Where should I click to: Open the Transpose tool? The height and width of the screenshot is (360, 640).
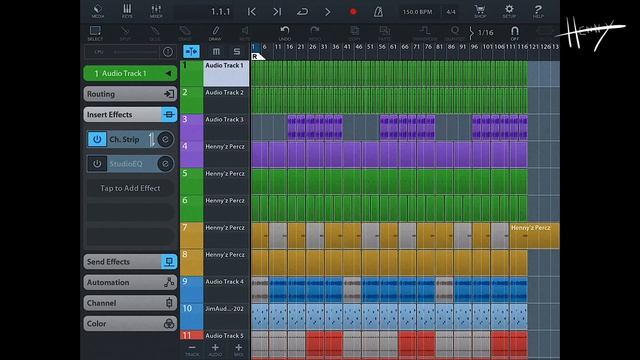(x=425, y=33)
